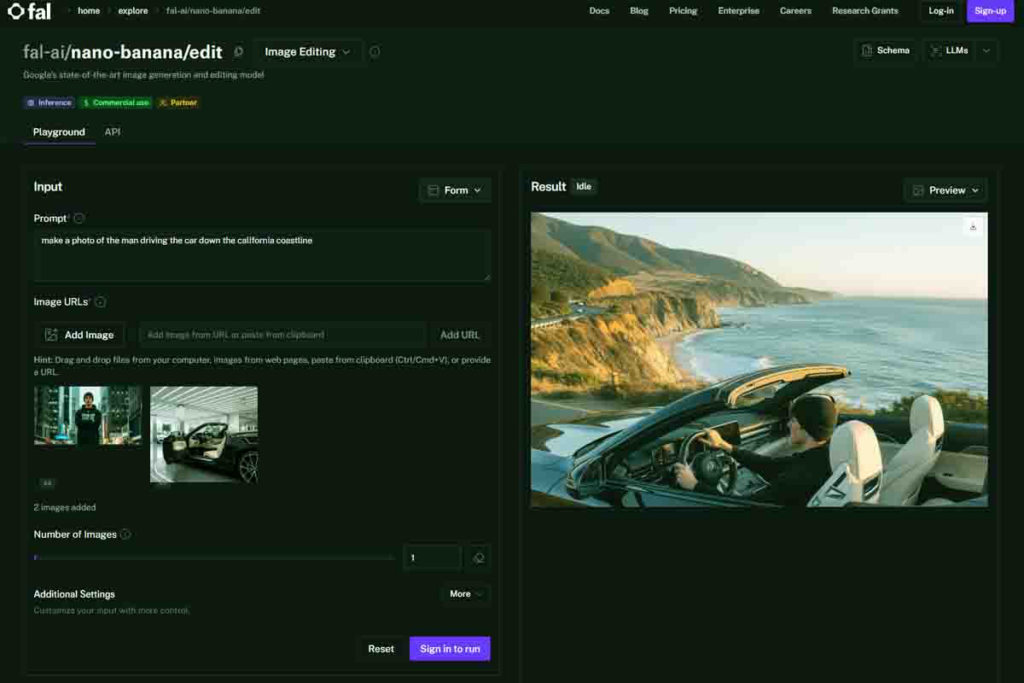1024x683 pixels.
Task: Download the result image using download icon
Action: (973, 227)
